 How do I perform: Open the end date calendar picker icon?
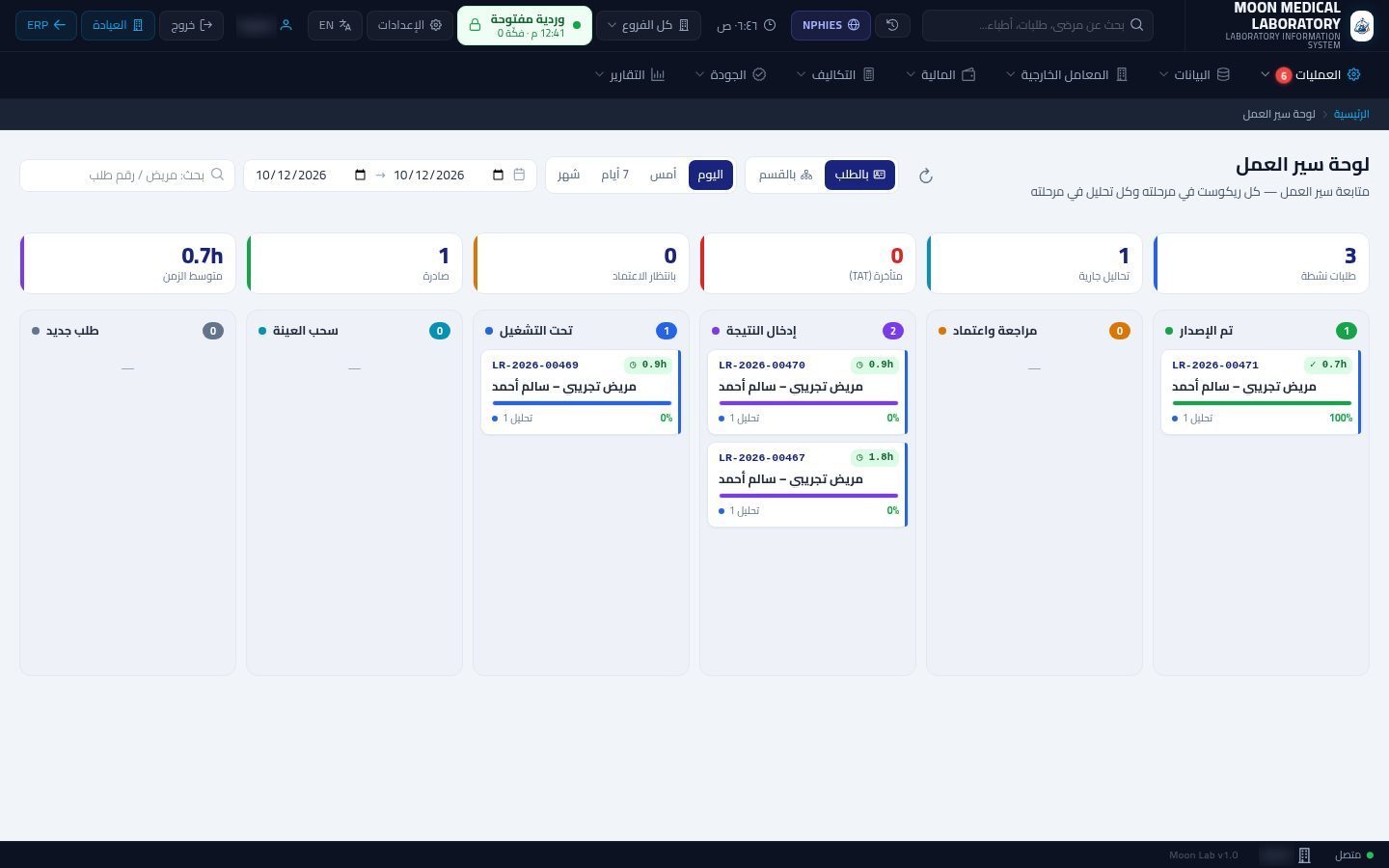(x=360, y=175)
